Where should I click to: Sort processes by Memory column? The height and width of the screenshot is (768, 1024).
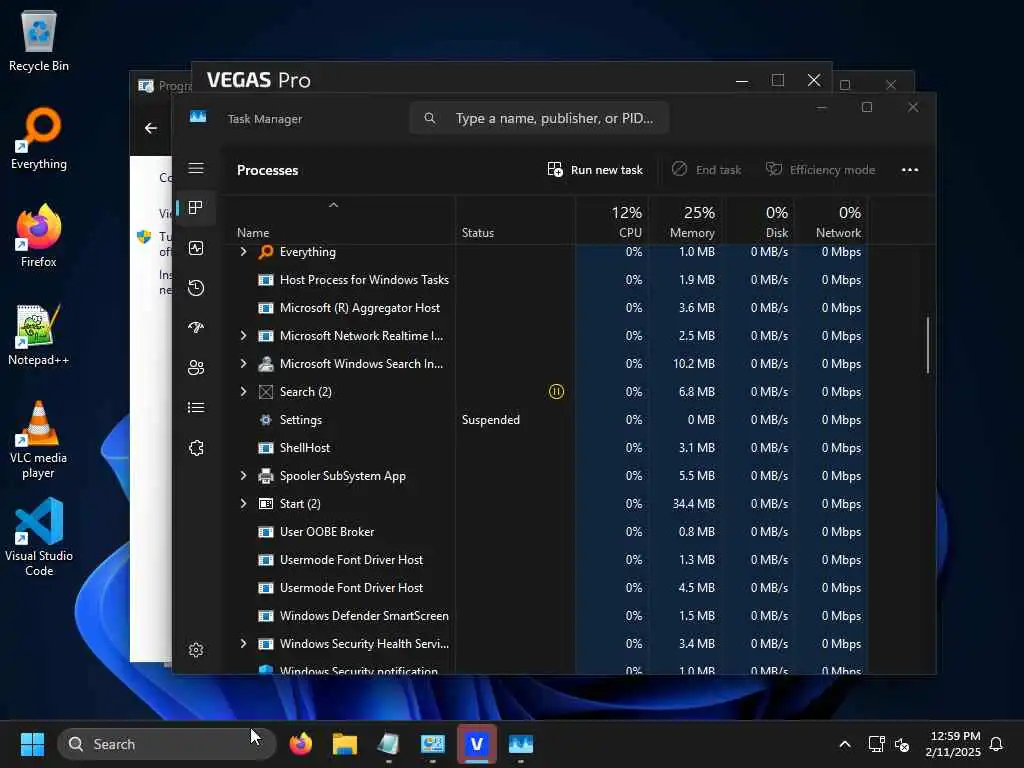pyautogui.click(x=686, y=222)
